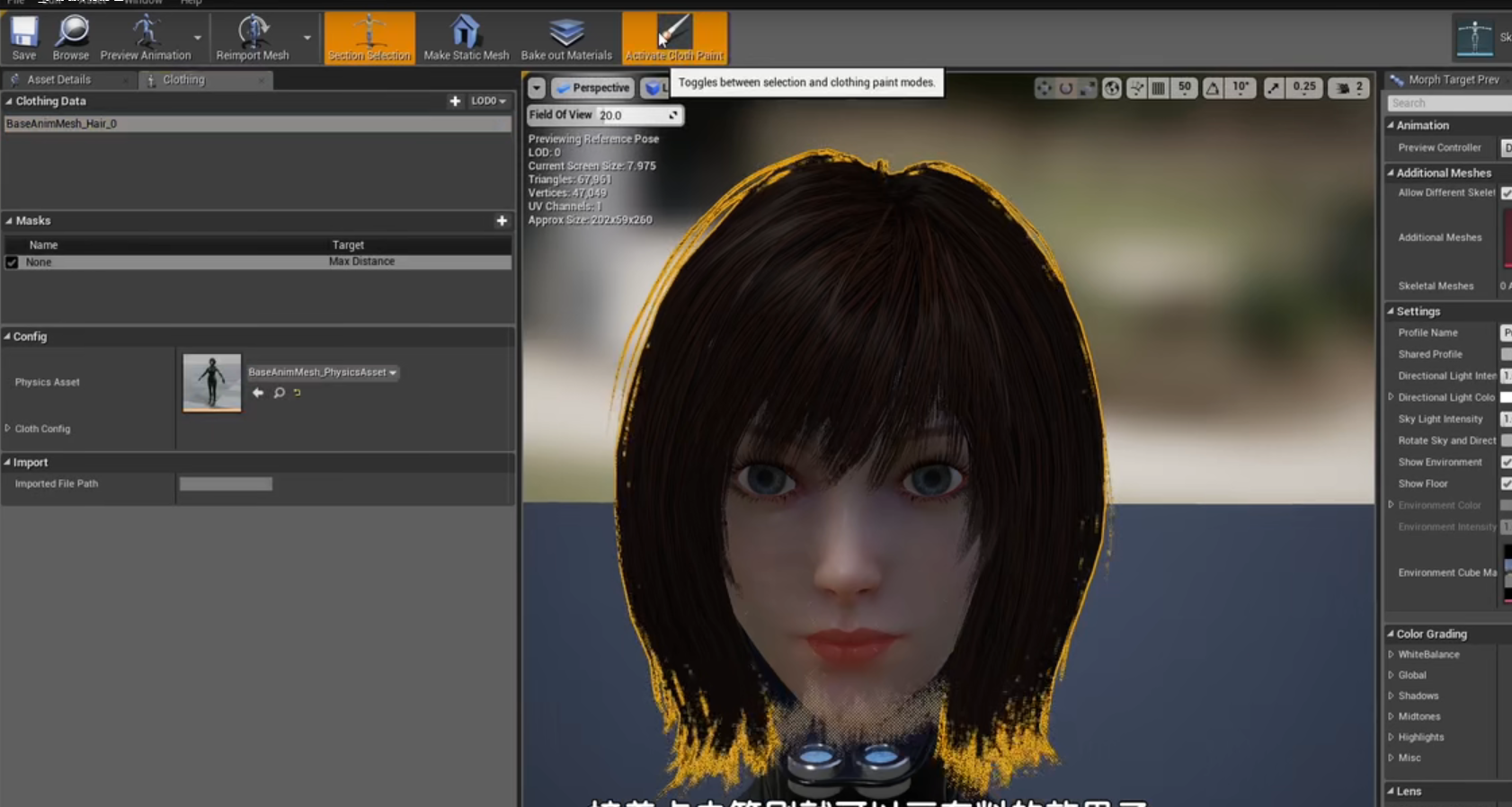Click the Make Static Mesh icon

pyautogui.click(x=465, y=31)
